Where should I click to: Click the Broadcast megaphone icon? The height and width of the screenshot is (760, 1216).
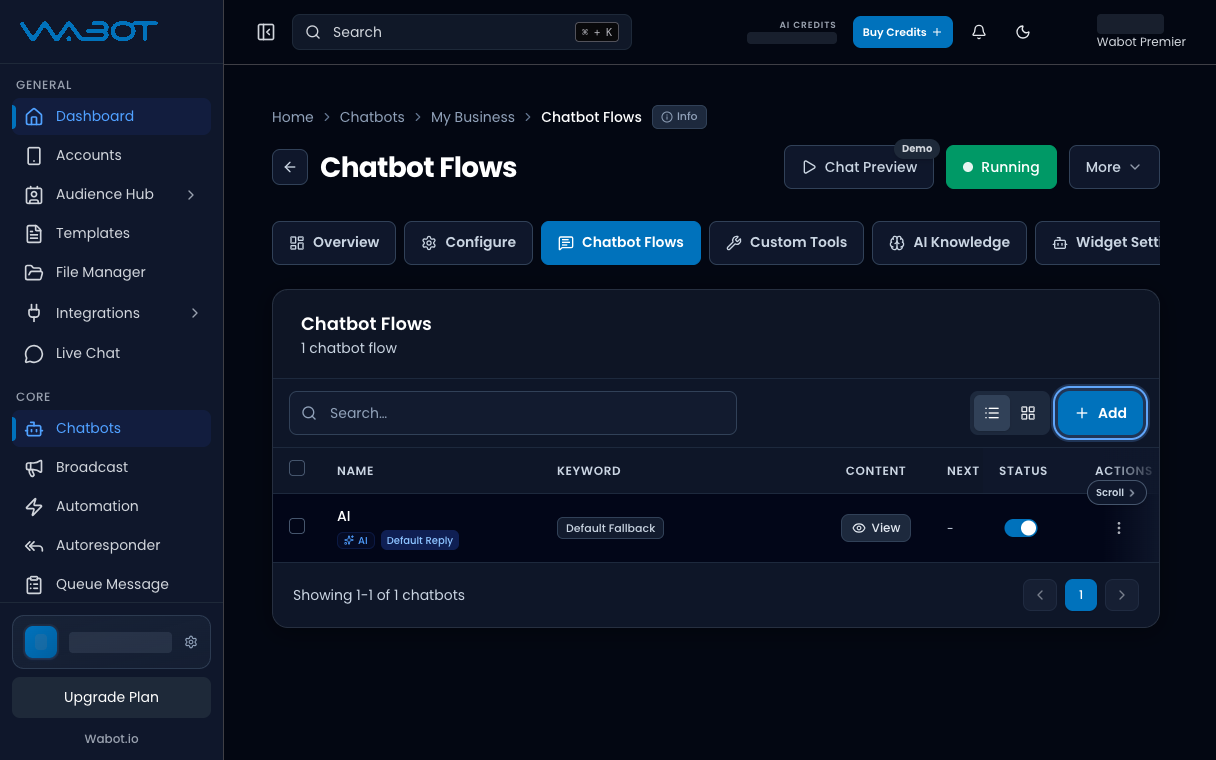pos(34,467)
